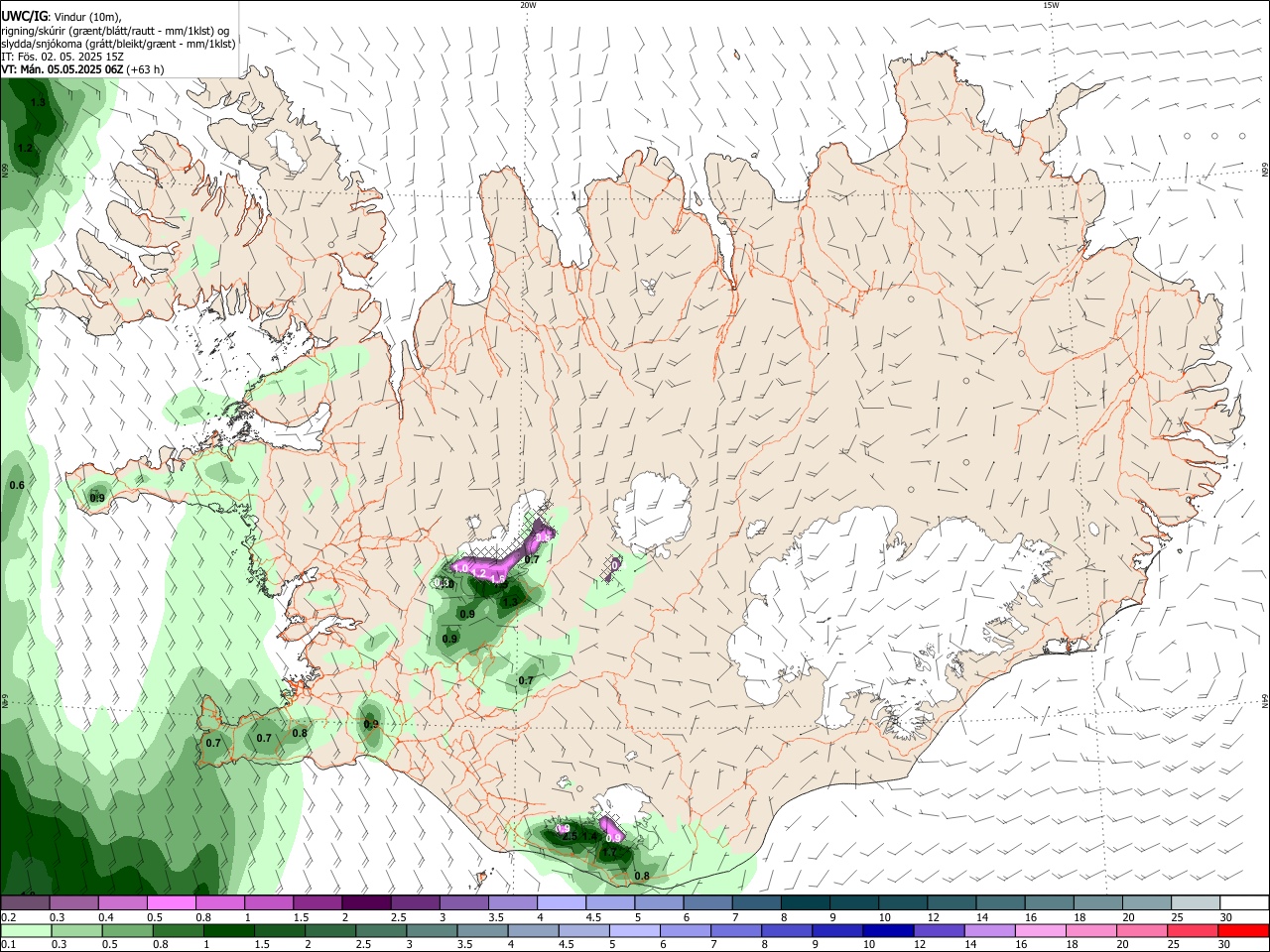
Task: Click the pale periwinkle 4 snow legend swatch
Action: [562, 902]
